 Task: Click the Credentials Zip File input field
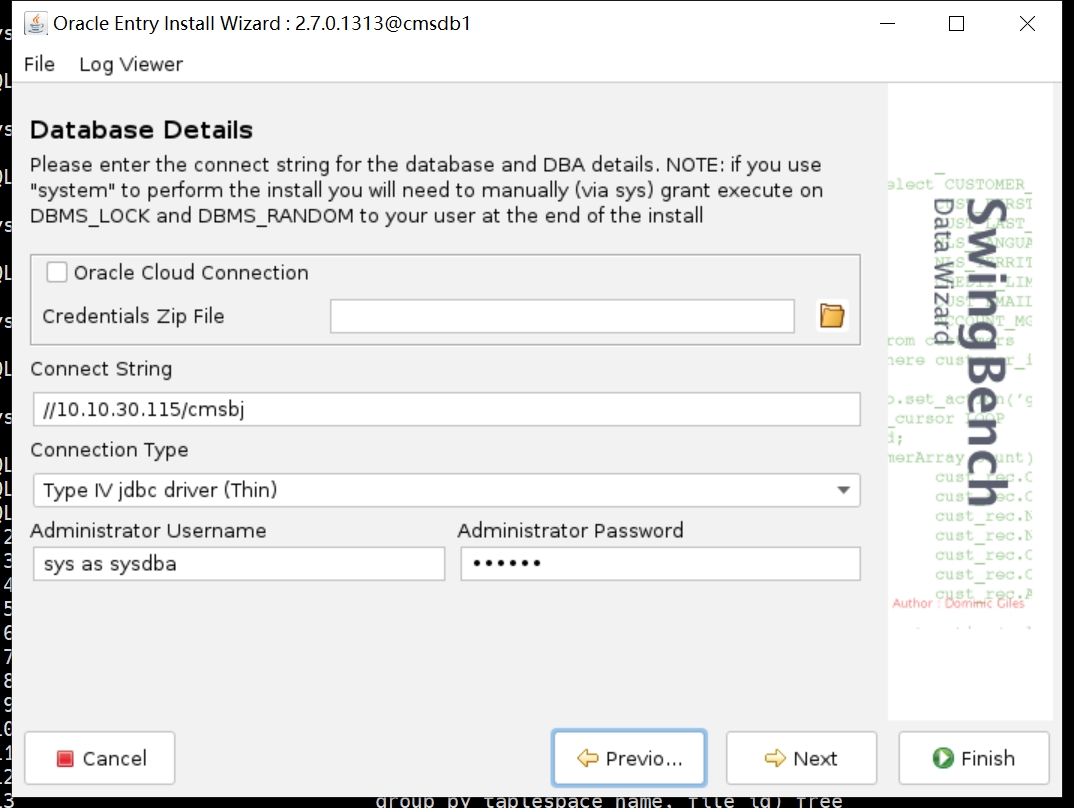pos(562,316)
